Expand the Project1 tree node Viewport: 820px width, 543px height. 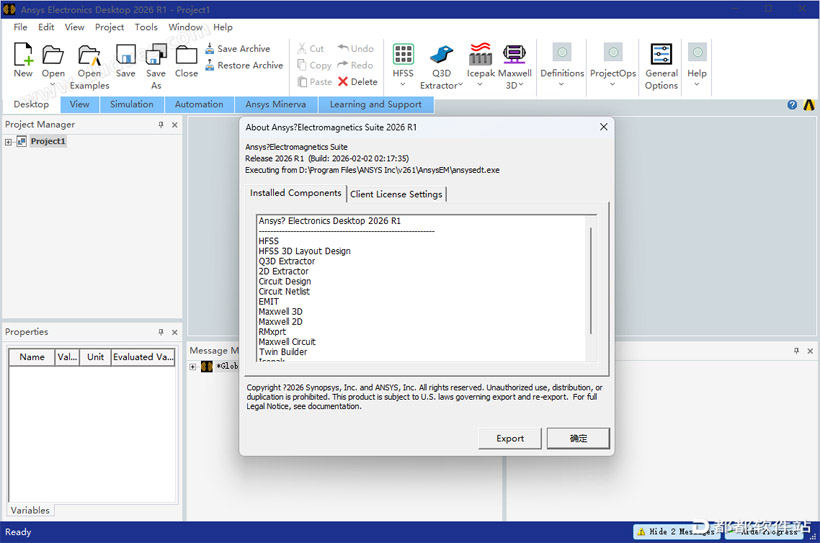[x=8, y=142]
